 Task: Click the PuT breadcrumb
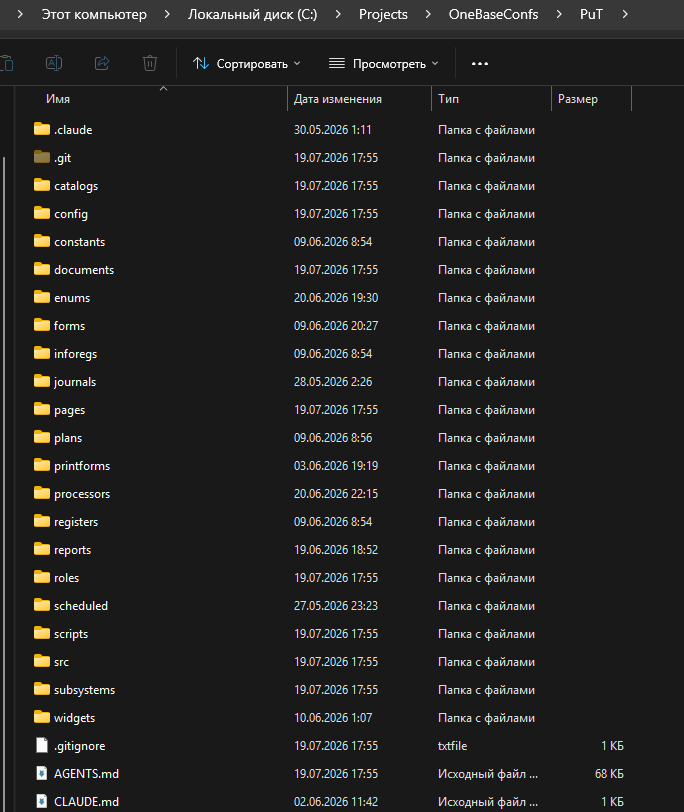pyautogui.click(x=591, y=14)
